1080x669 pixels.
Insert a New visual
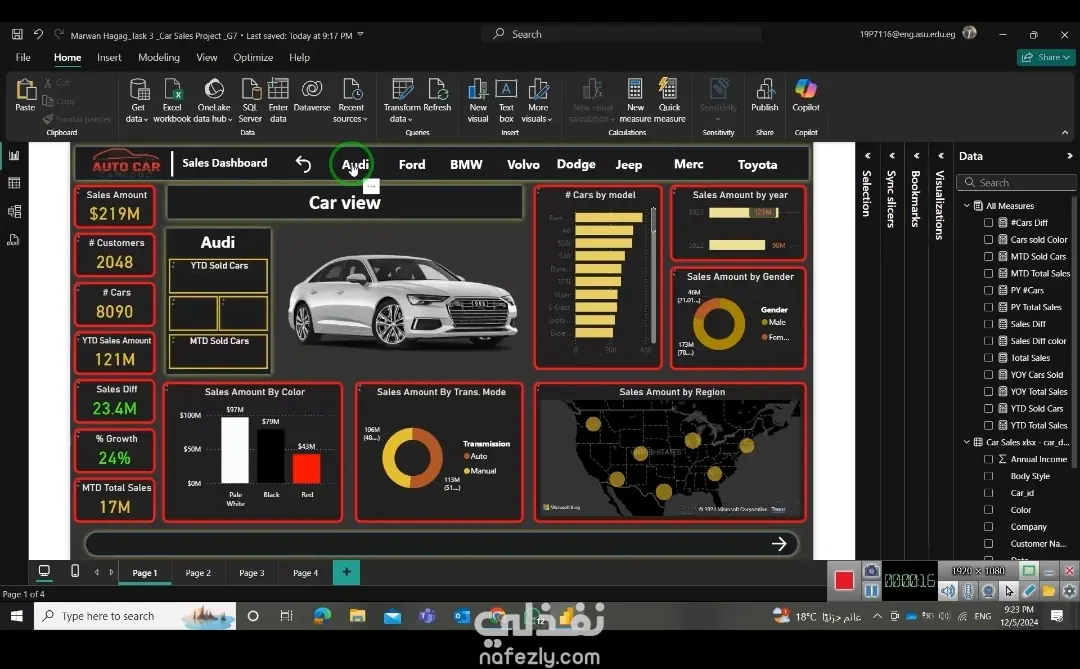(x=478, y=101)
